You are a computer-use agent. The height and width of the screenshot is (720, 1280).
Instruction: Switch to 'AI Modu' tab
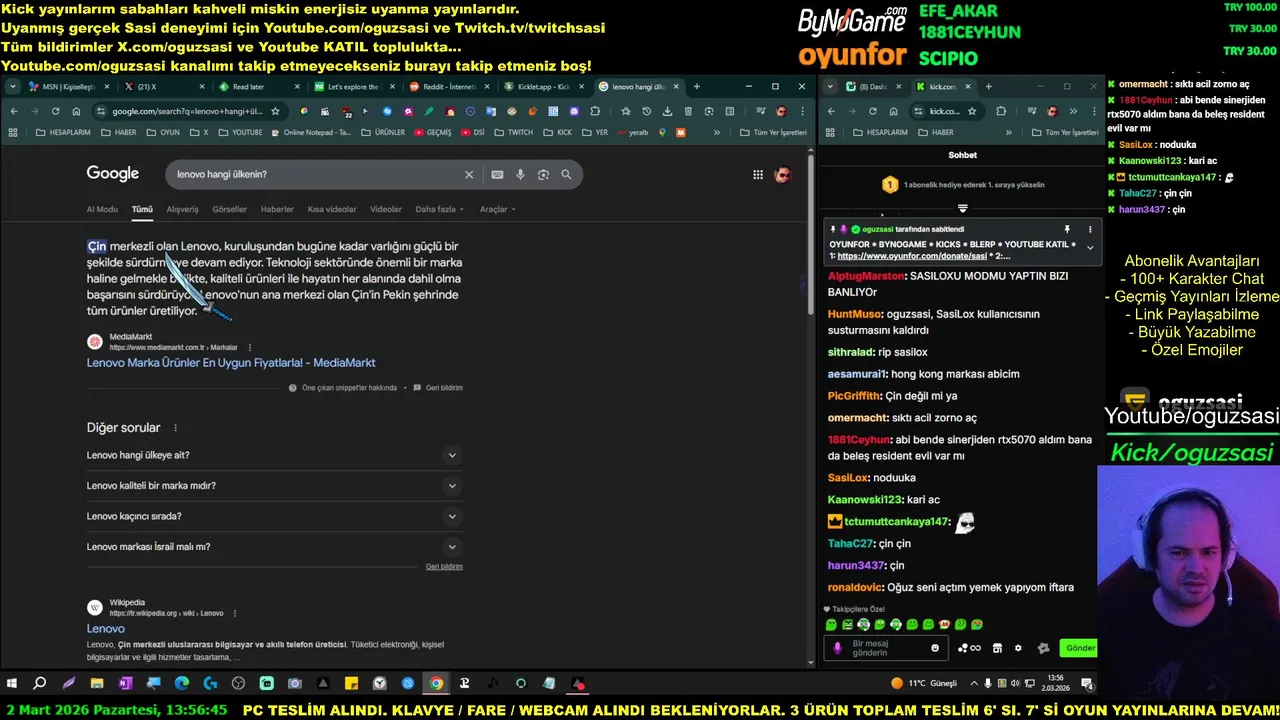tap(102, 209)
